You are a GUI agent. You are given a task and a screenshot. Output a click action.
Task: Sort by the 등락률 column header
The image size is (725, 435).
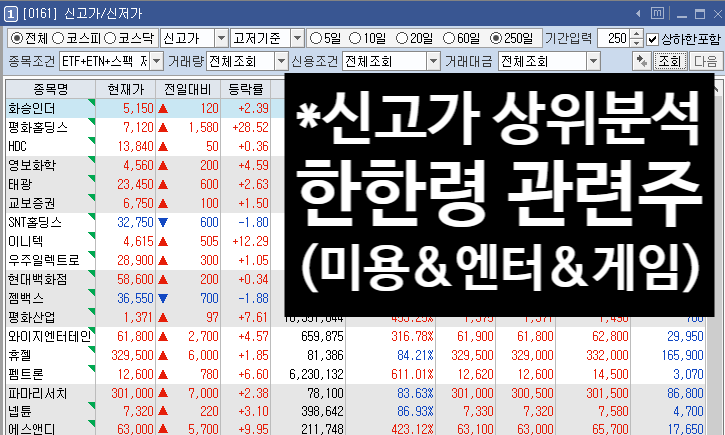click(x=246, y=89)
